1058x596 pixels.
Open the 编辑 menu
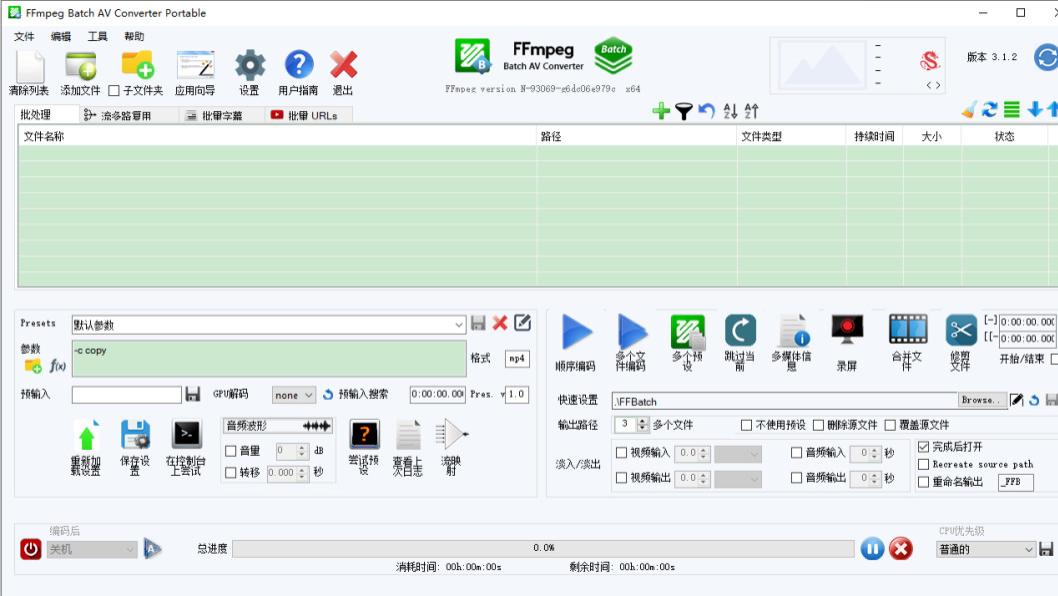tap(61, 36)
